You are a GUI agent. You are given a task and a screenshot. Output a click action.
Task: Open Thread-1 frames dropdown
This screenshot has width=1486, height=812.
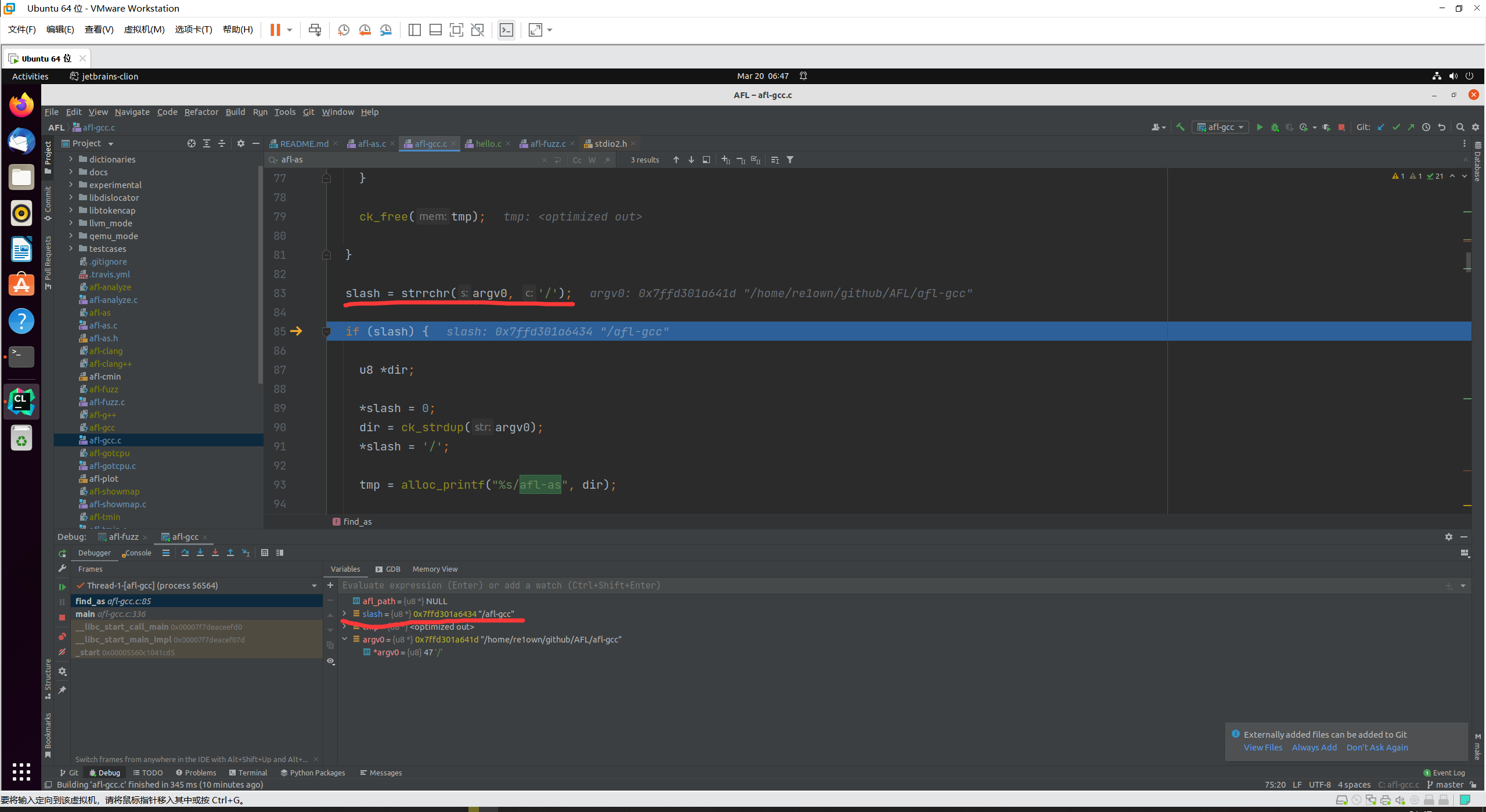[x=314, y=585]
